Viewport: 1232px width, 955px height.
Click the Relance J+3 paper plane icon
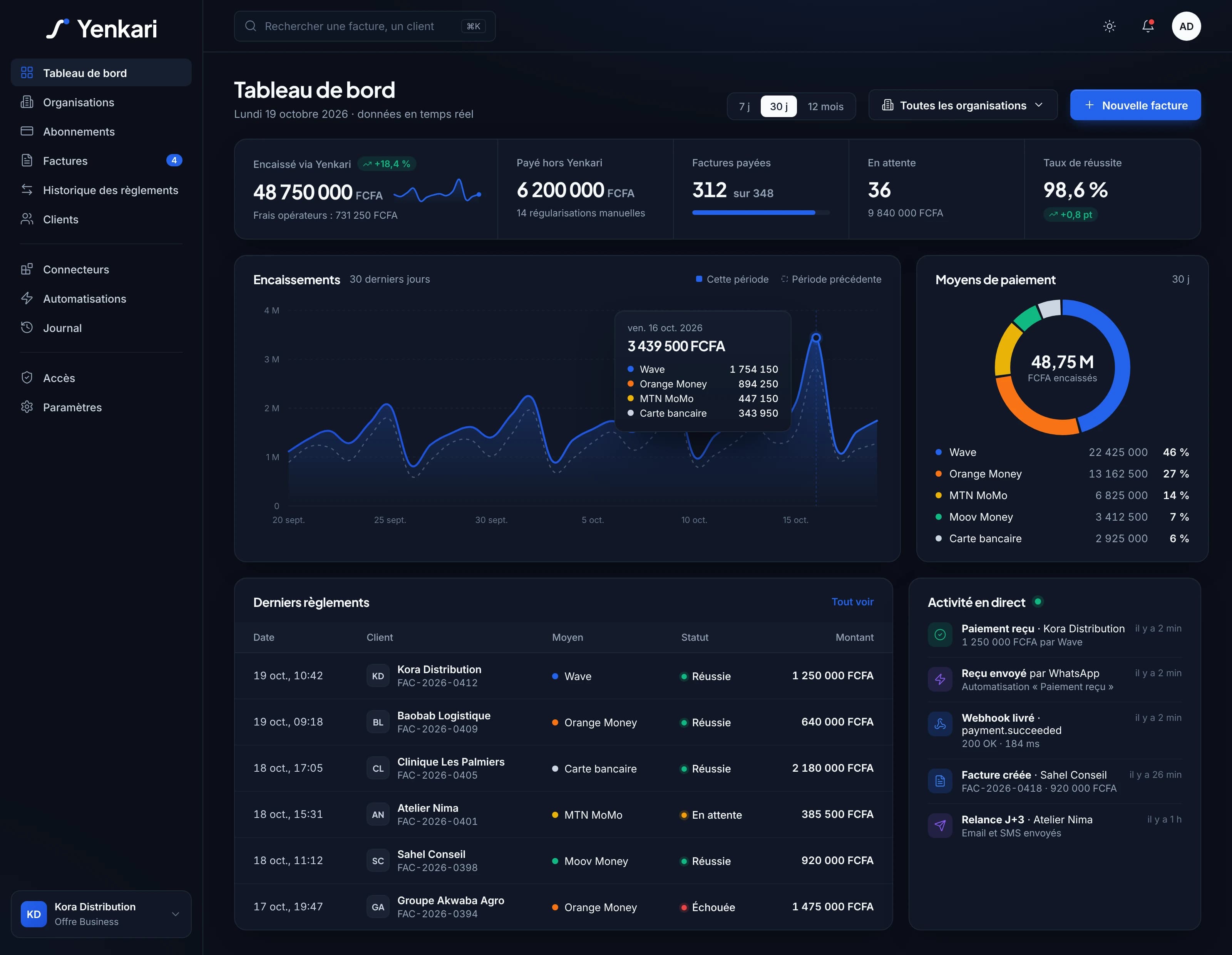pyautogui.click(x=940, y=826)
